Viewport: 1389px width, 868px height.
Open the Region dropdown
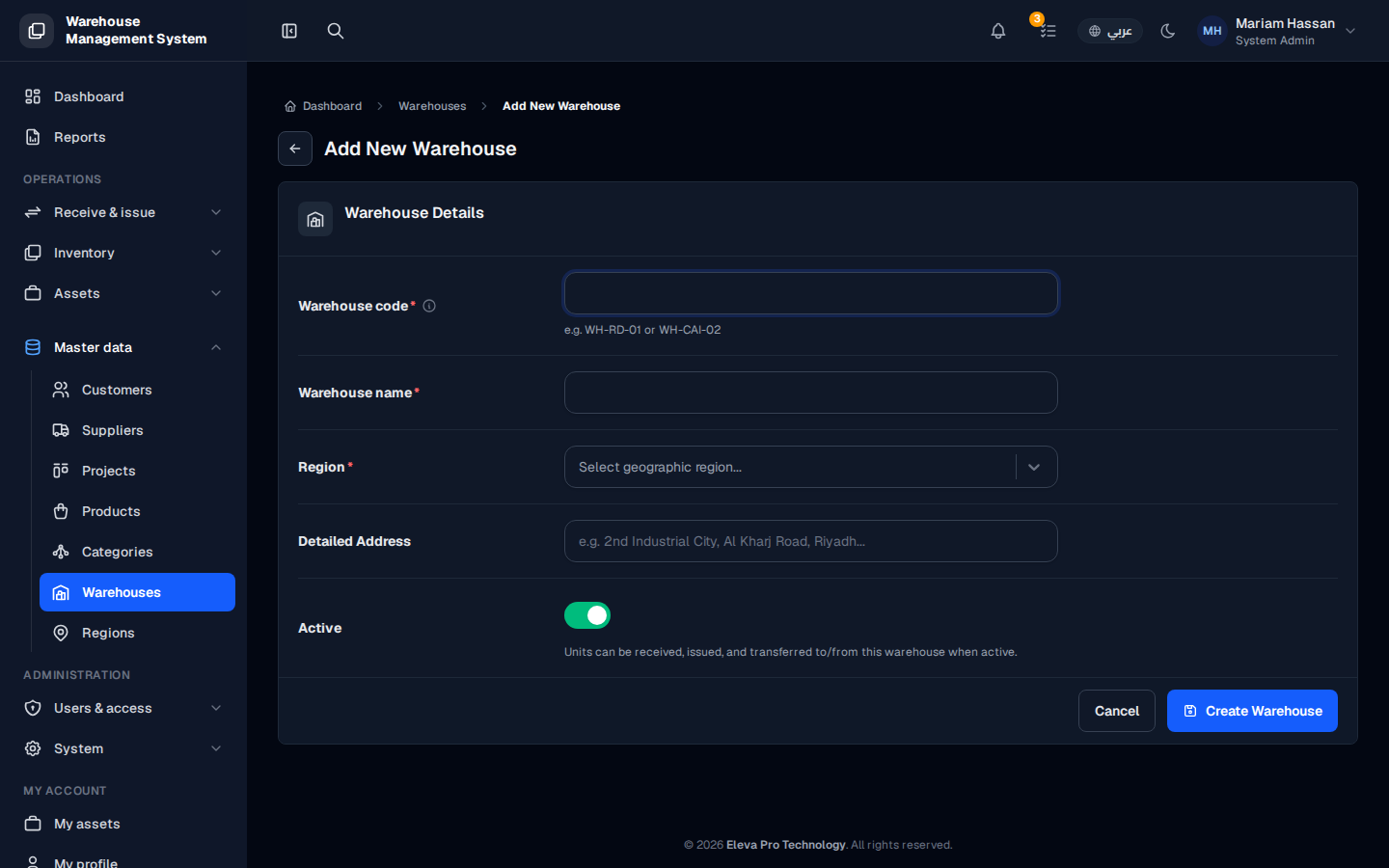(x=811, y=467)
